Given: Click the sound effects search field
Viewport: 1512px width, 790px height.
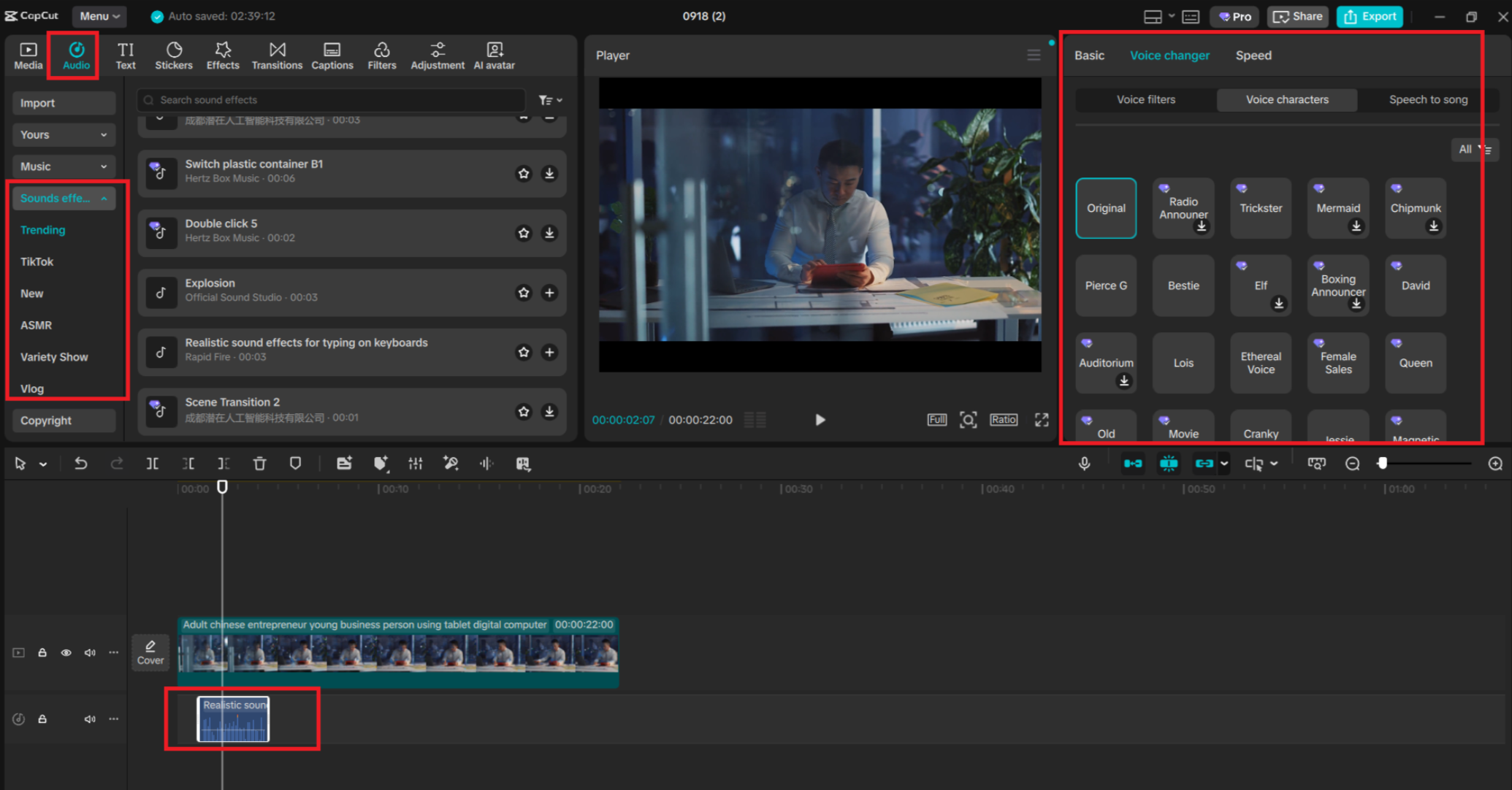Looking at the screenshot, I should (330, 99).
